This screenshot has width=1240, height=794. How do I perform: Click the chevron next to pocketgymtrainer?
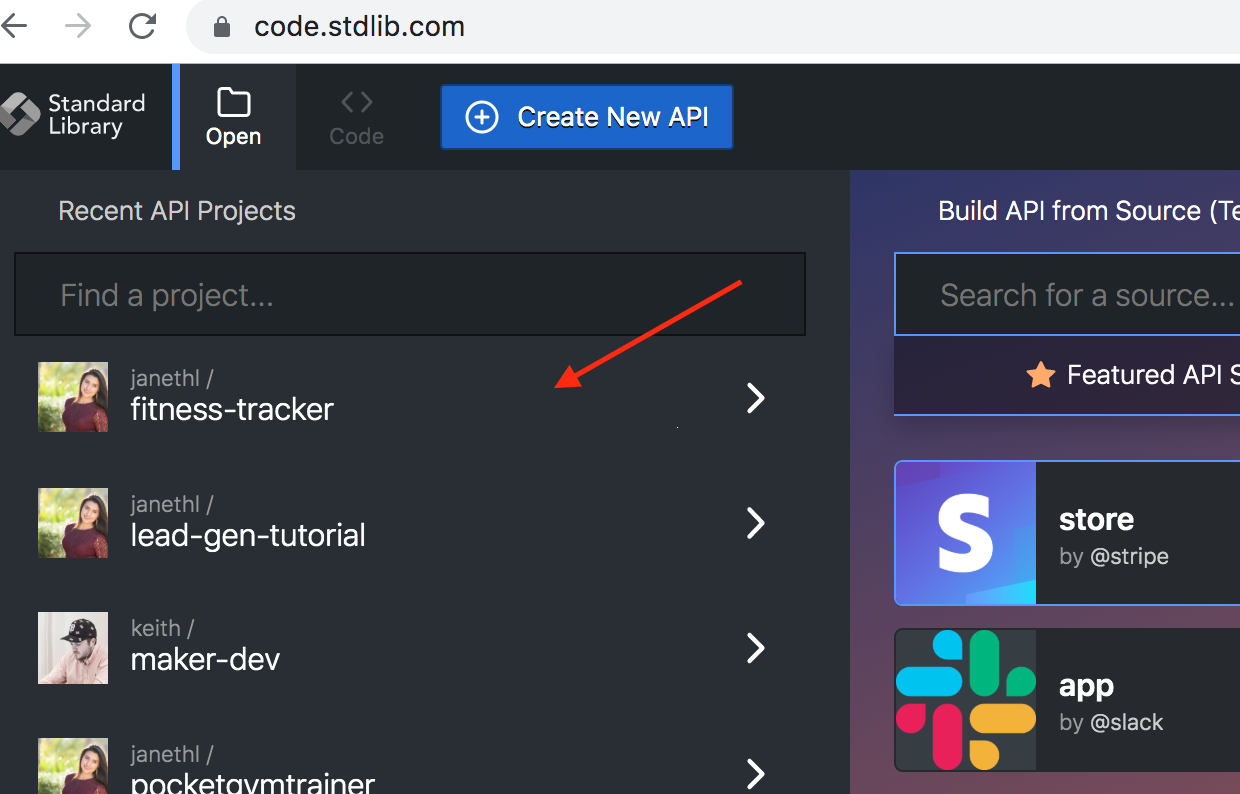coord(756,773)
